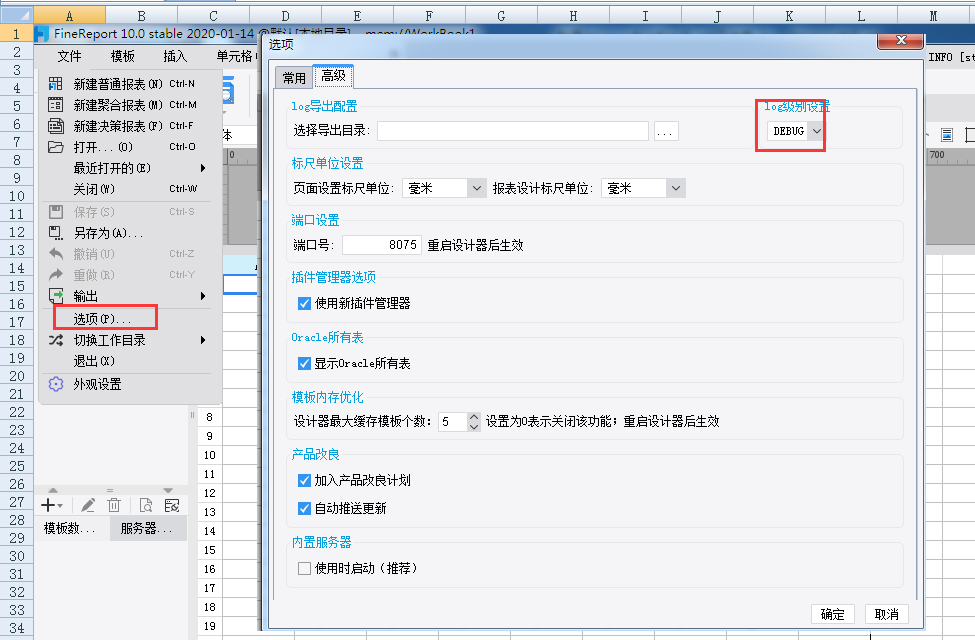Screen dimensions: 975x640
Task: Cancel the dialog with 取消
Action: (x=887, y=614)
